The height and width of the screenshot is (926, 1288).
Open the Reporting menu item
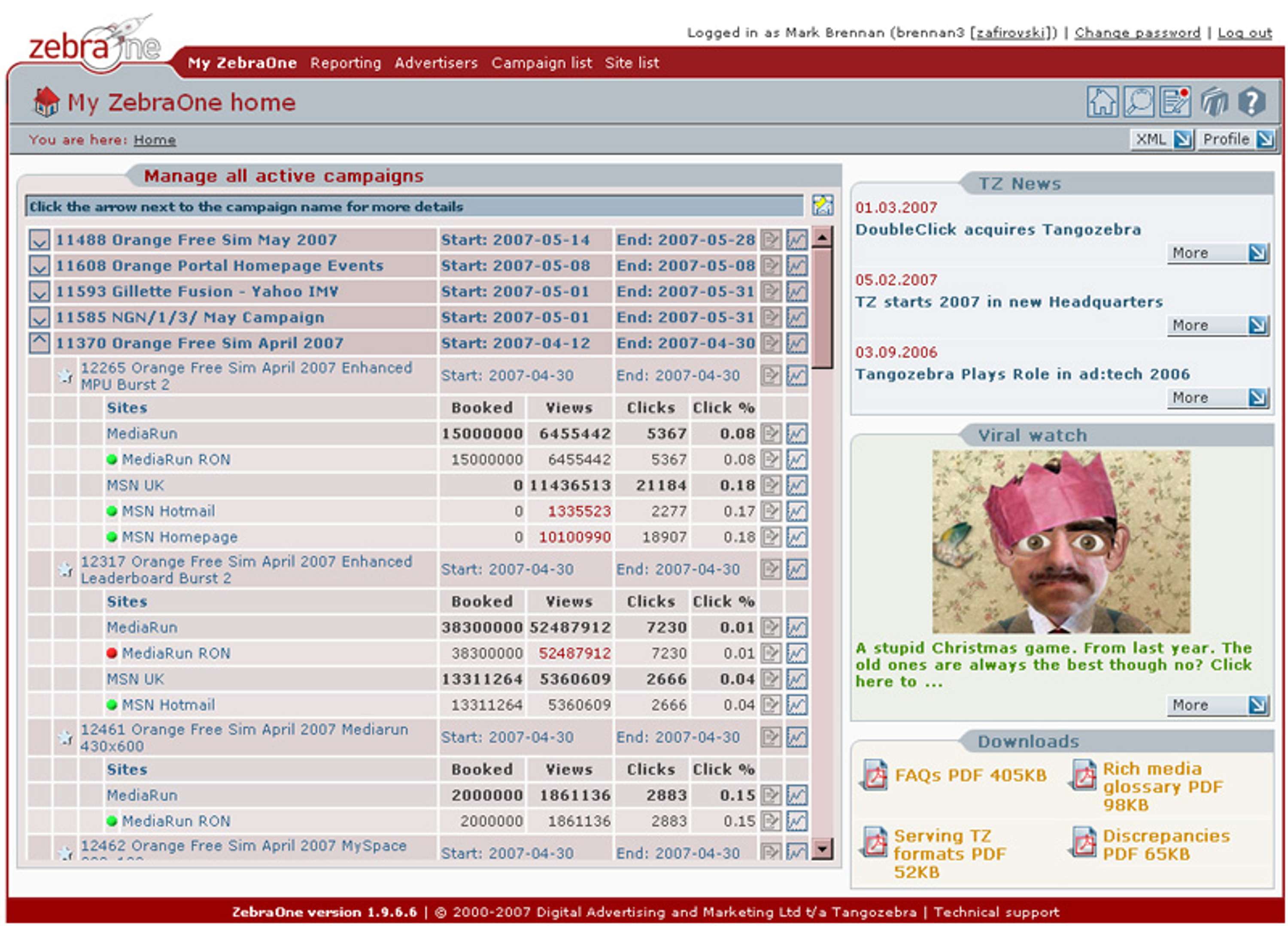pos(345,62)
